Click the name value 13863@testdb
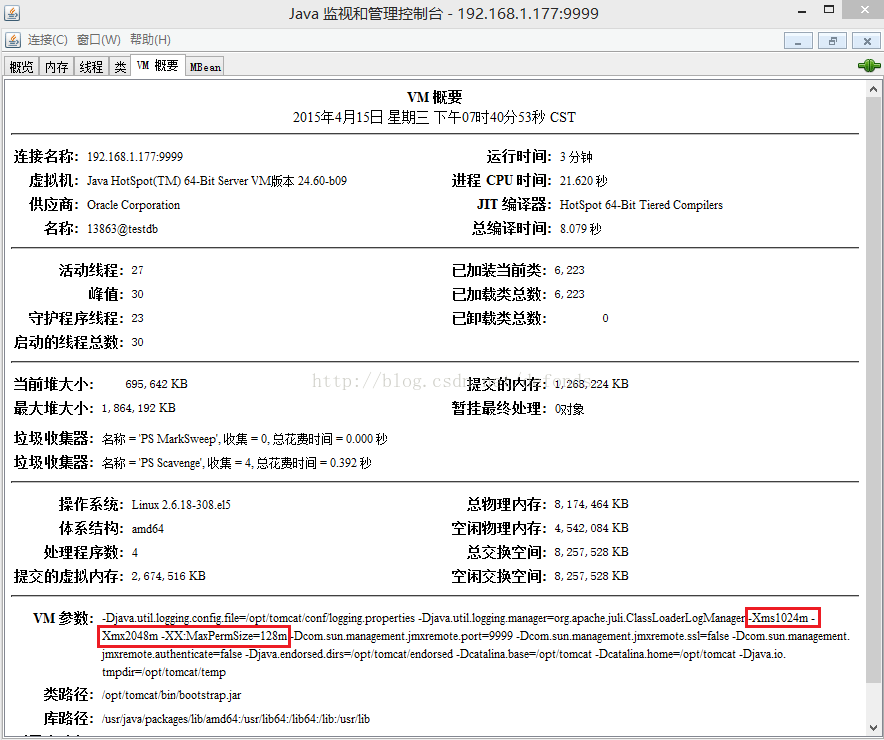 [x=122, y=229]
